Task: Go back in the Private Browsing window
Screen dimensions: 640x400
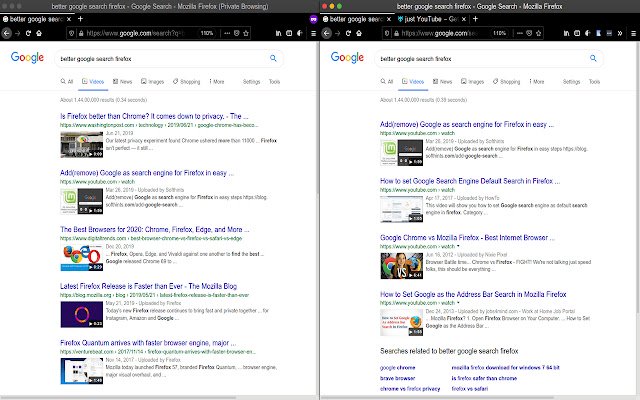Action: coord(6,33)
